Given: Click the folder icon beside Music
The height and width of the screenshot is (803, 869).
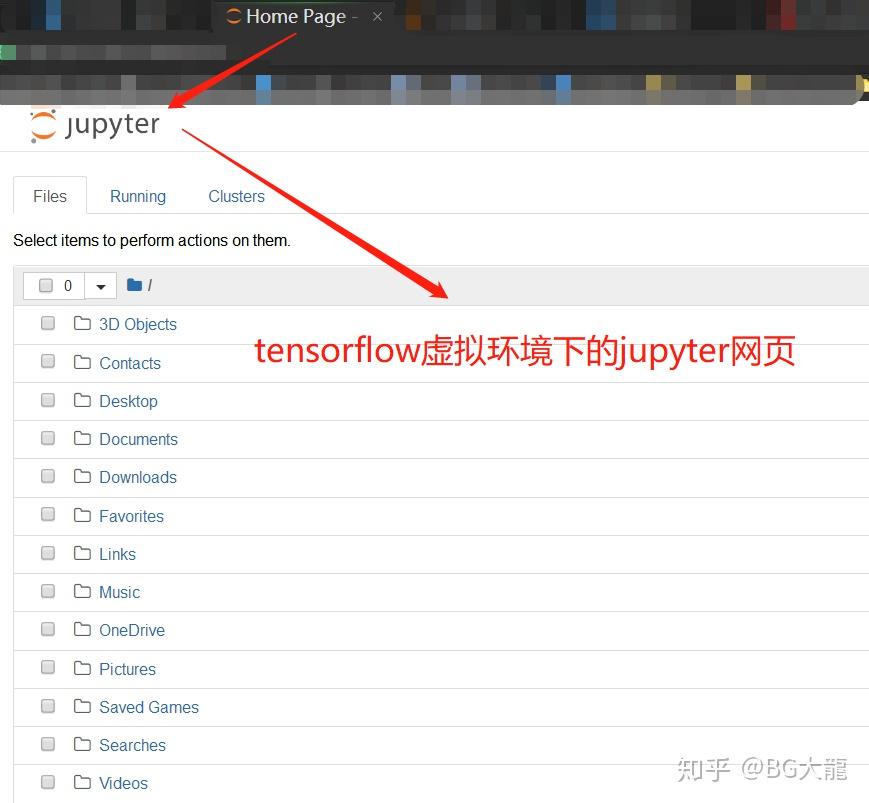Looking at the screenshot, I should (x=82, y=591).
